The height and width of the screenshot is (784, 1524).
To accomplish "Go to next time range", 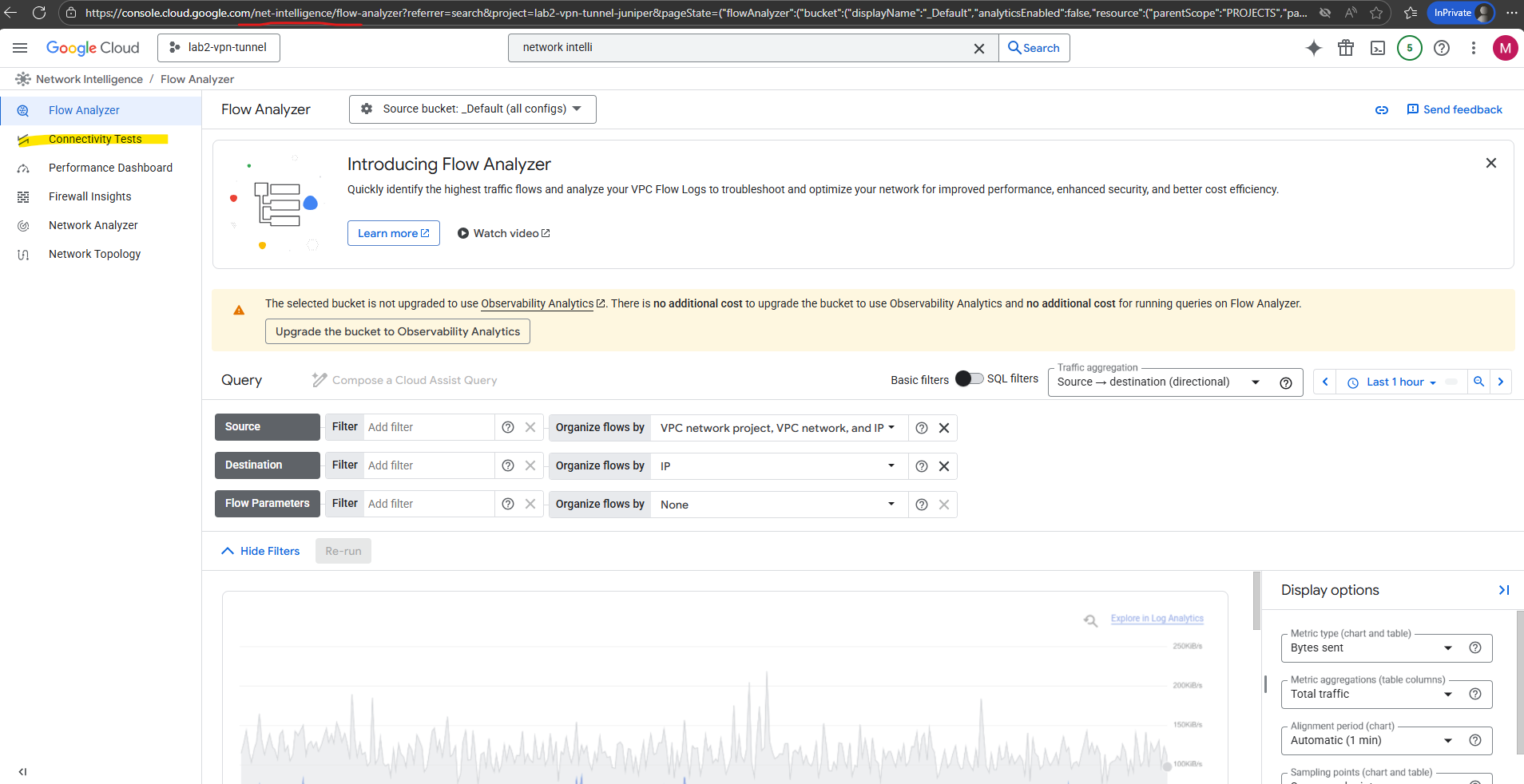I will 1501,382.
